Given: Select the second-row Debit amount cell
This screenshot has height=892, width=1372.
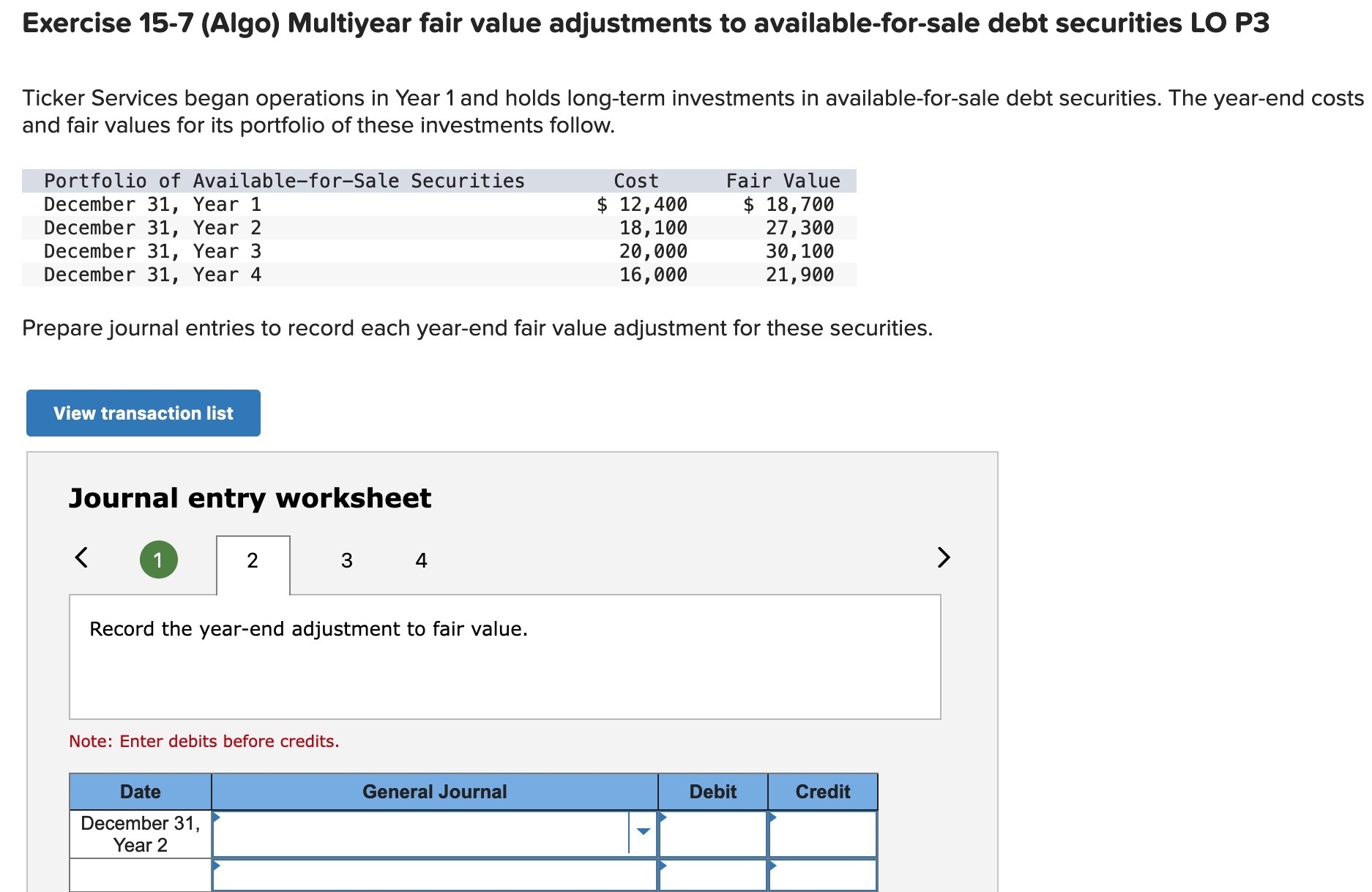Looking at the screenshot, I should point(713,875).
